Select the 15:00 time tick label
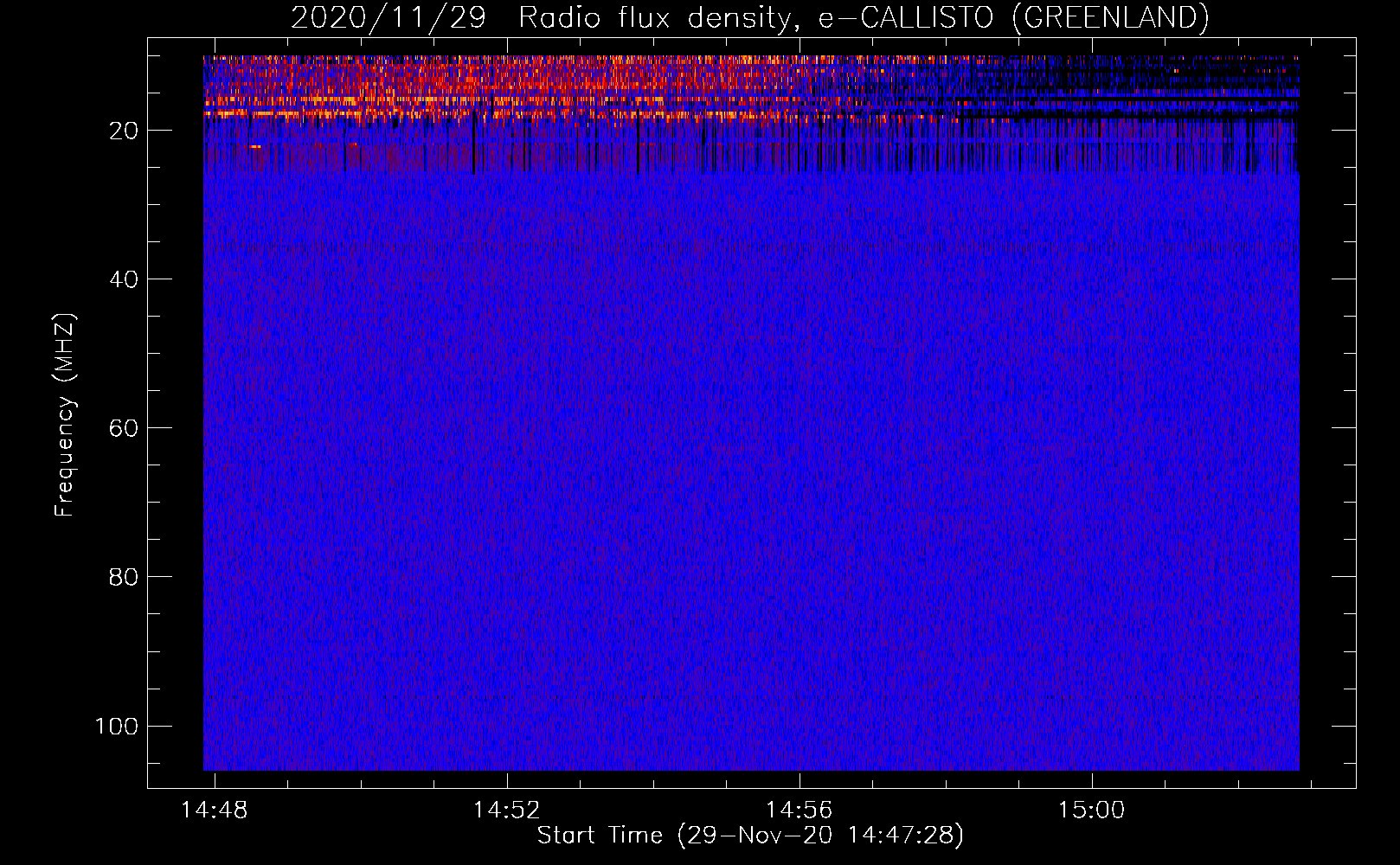 tap(1091, 810)
